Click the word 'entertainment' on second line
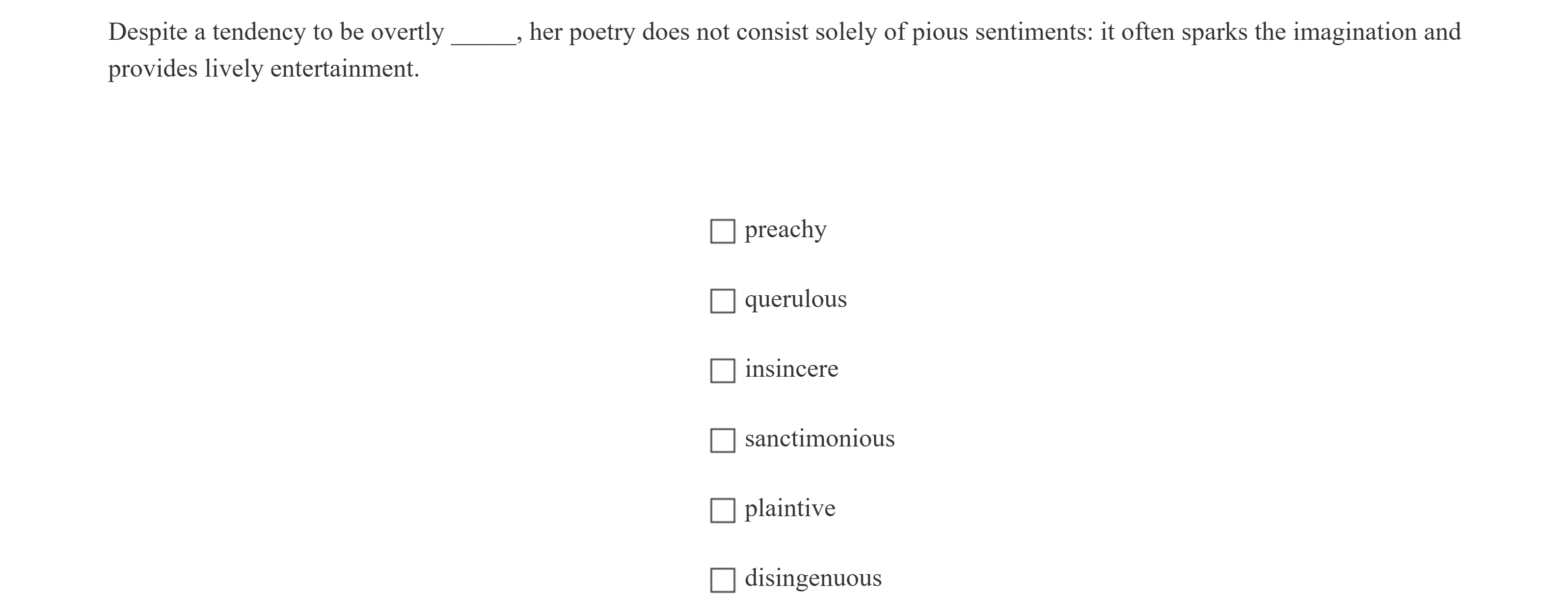1568x611 pixels. (342, 69)
